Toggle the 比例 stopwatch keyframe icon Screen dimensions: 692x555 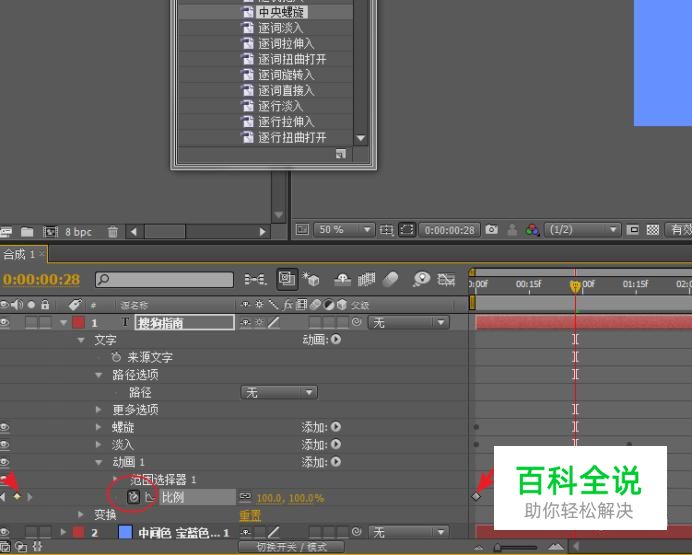133,497
